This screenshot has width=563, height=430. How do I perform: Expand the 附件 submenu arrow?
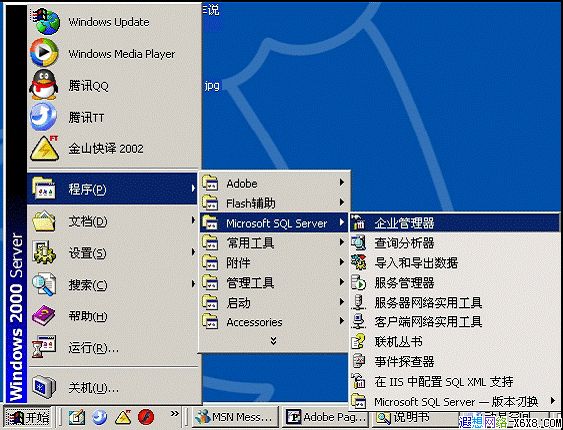coord(342,262)
